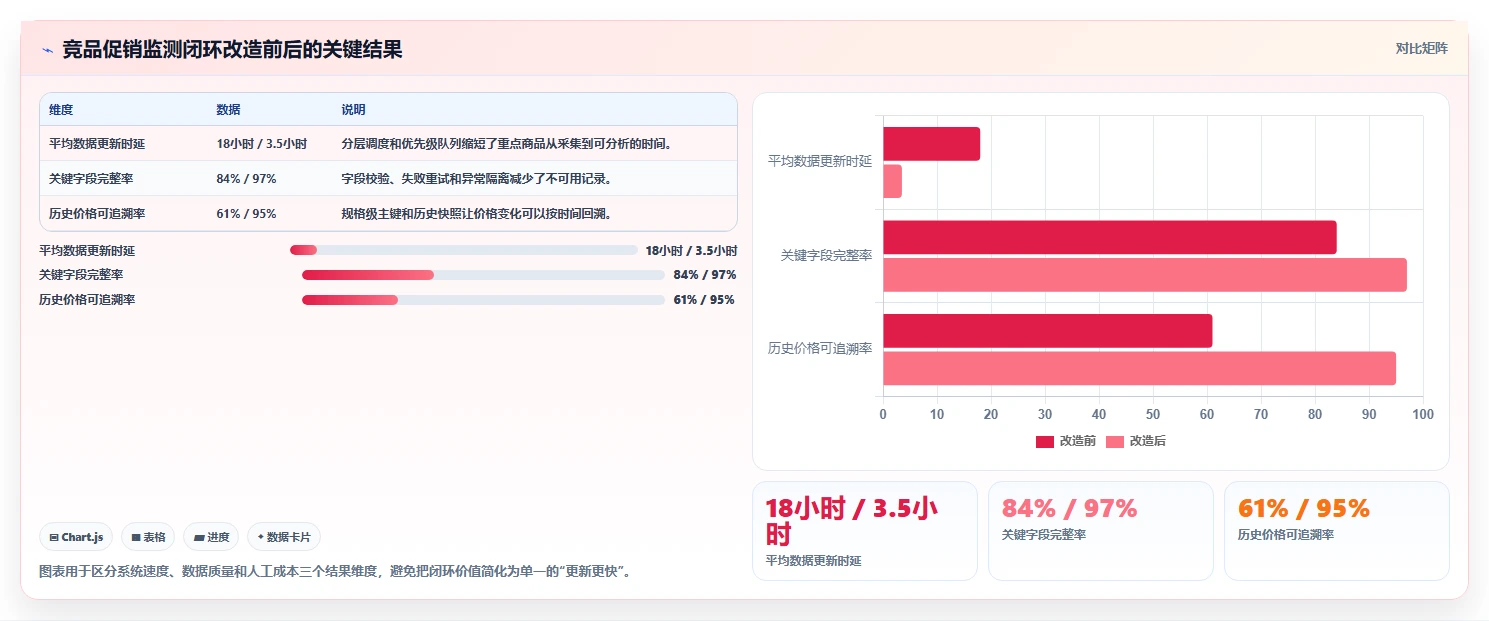This screenshot has width=1489, height=621.
Task: Click the description starting with 规格级主键和历史快照
Action: point(476,214)
